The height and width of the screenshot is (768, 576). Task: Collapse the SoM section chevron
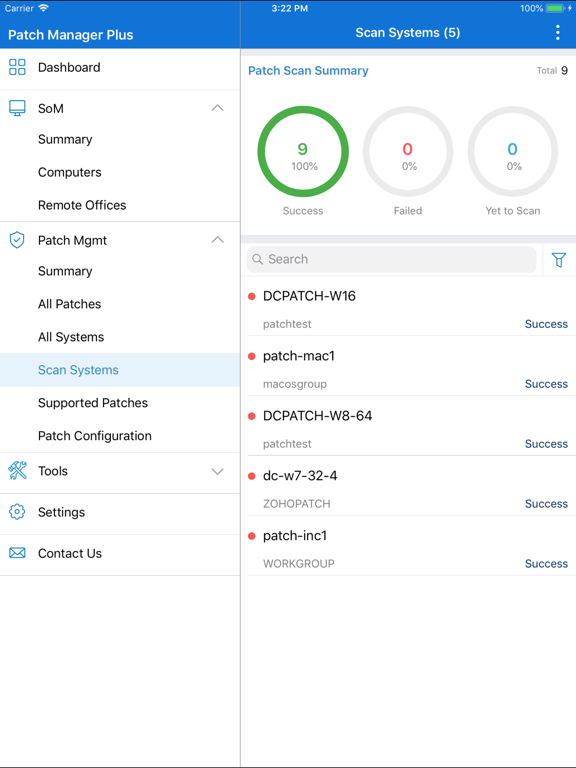pyautogui.click(x=217, y=108)
